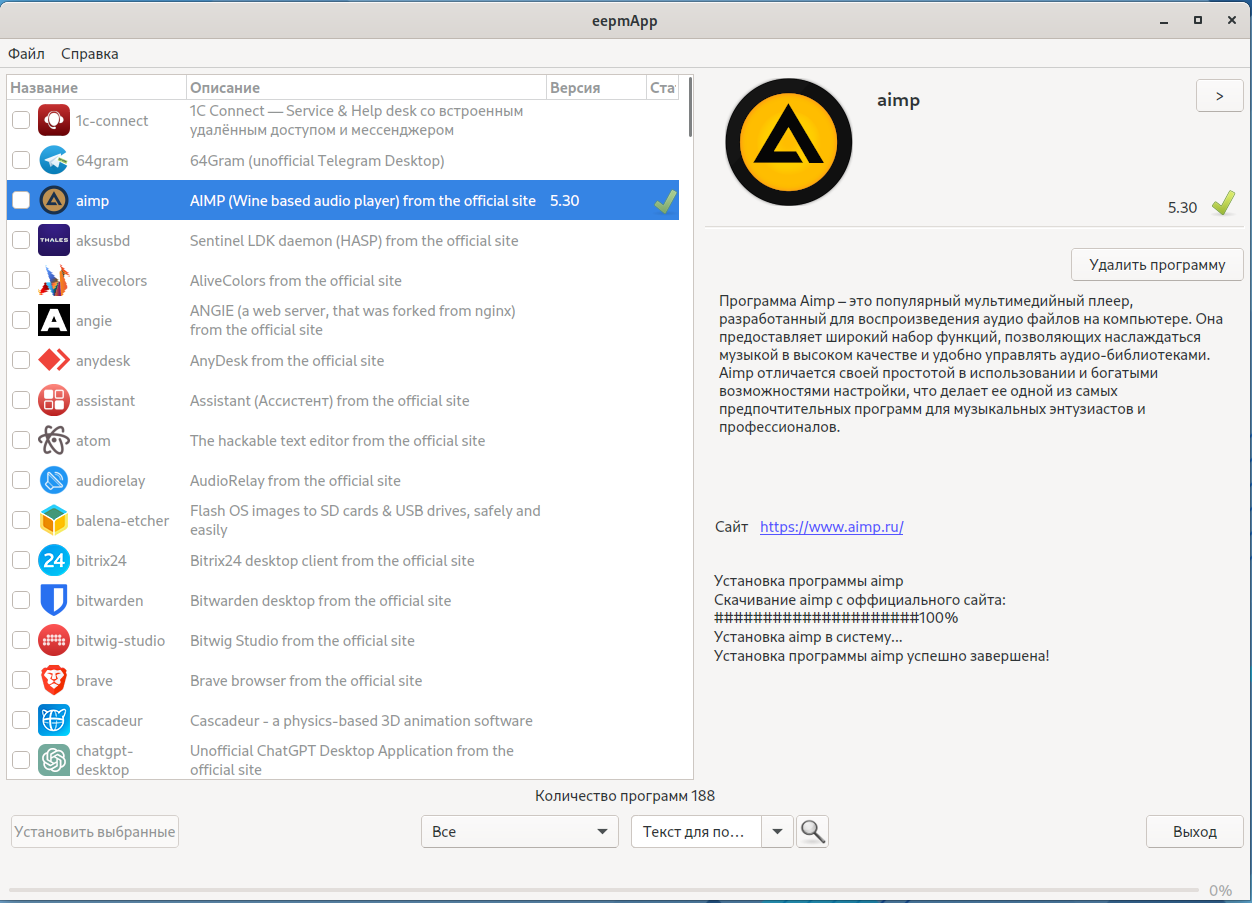
Task: Click the bottom progress bar showing 0%
Action: tap(604, 889)
